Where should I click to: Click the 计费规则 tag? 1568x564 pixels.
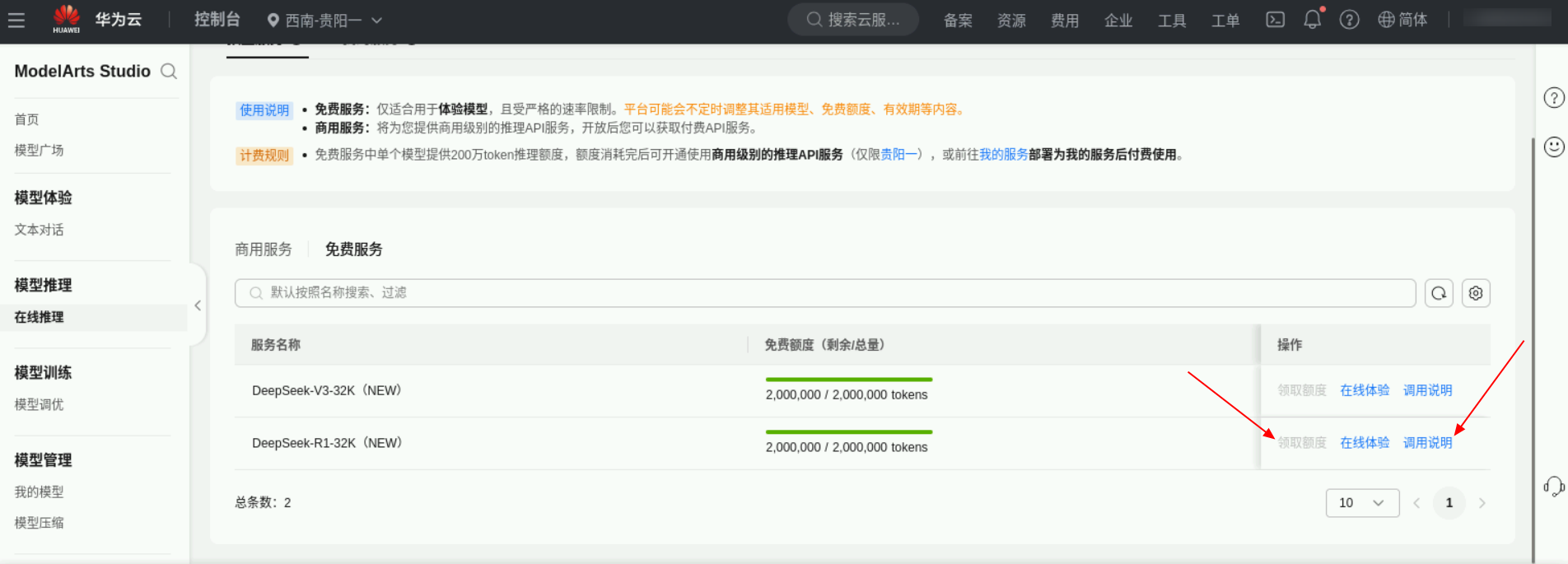[264, 156]
